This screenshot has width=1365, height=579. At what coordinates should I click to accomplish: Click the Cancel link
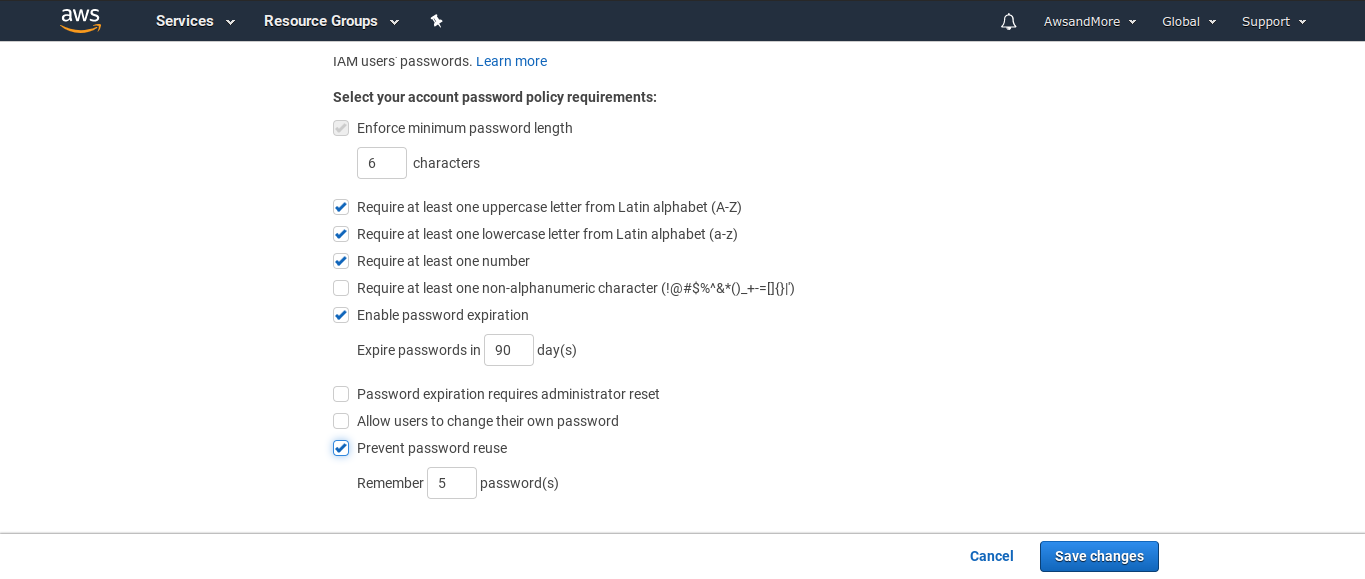click(x=992, y=556)
